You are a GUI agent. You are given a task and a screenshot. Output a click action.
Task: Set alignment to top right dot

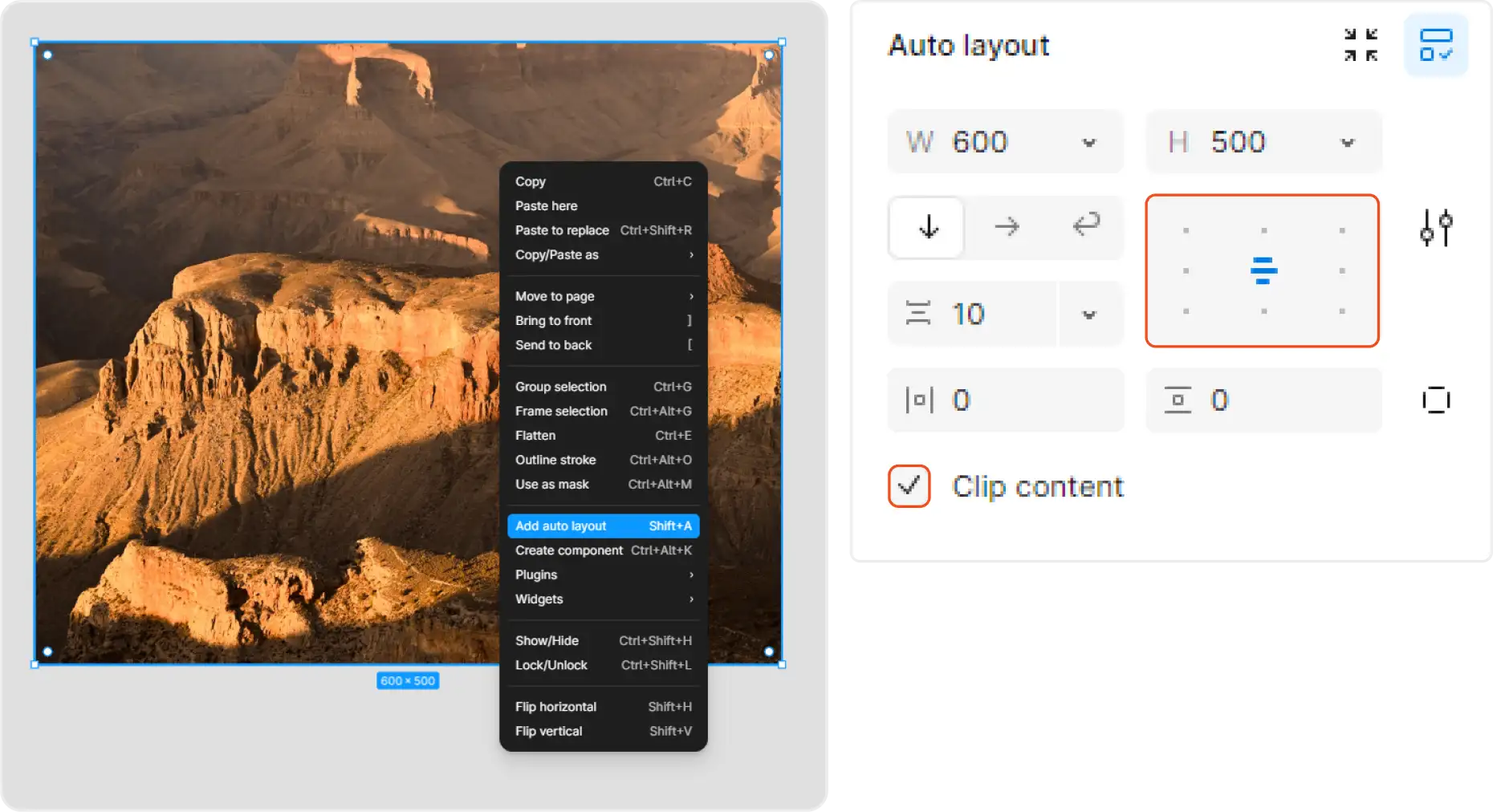click(x=1342, y=231)
